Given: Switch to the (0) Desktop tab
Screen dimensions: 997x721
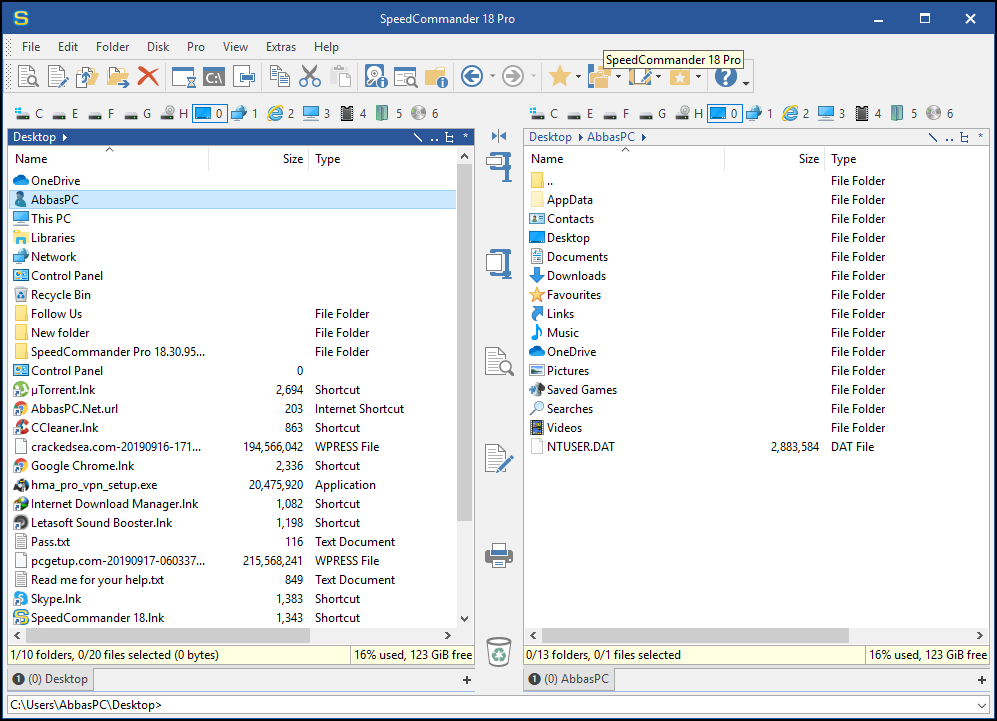Looking at the screenshot, I should click(50, 679).
